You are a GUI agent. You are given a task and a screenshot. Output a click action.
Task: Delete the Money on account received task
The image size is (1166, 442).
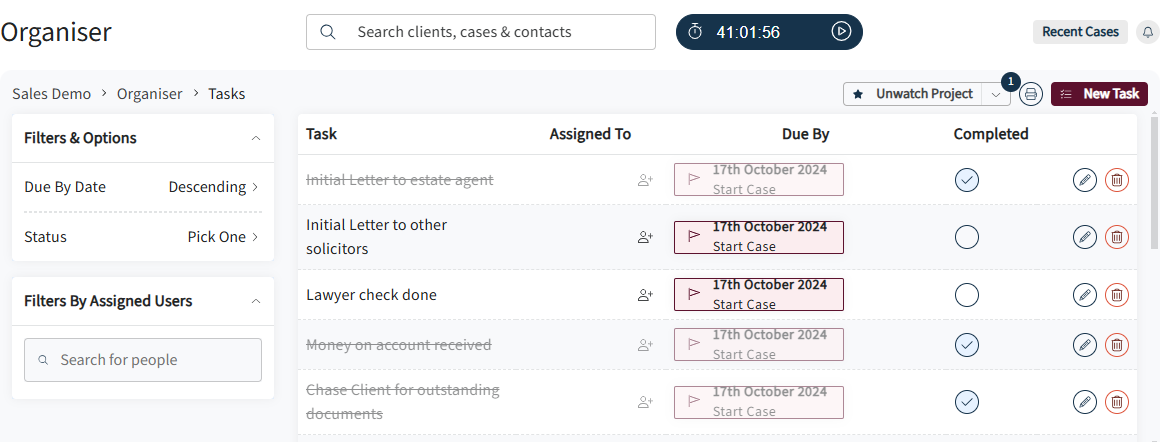click(x=1116, y=345)
